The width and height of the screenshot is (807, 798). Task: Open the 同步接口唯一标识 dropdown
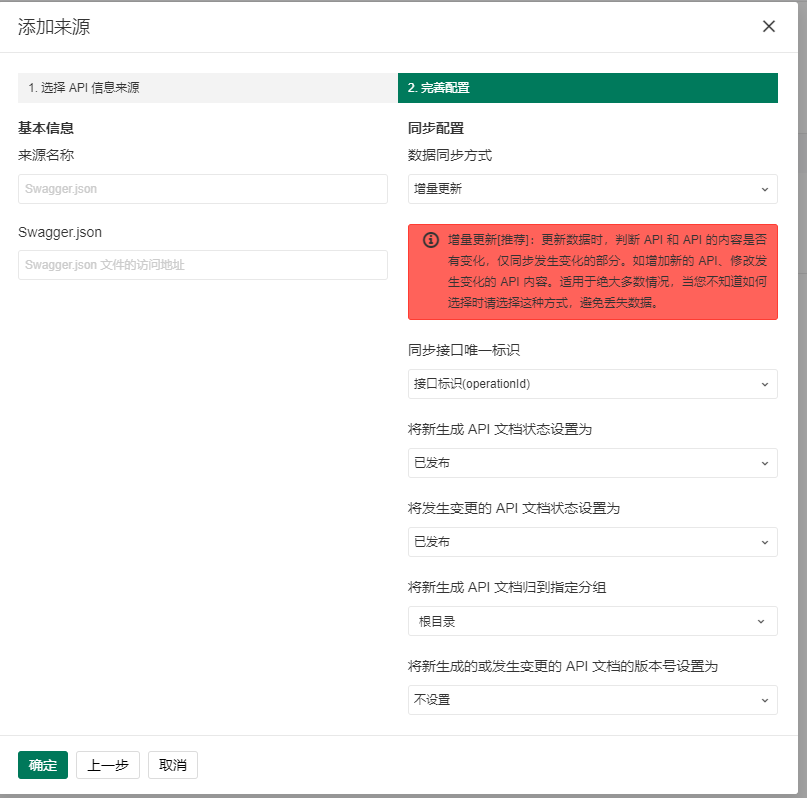click(x=592, y=384)
